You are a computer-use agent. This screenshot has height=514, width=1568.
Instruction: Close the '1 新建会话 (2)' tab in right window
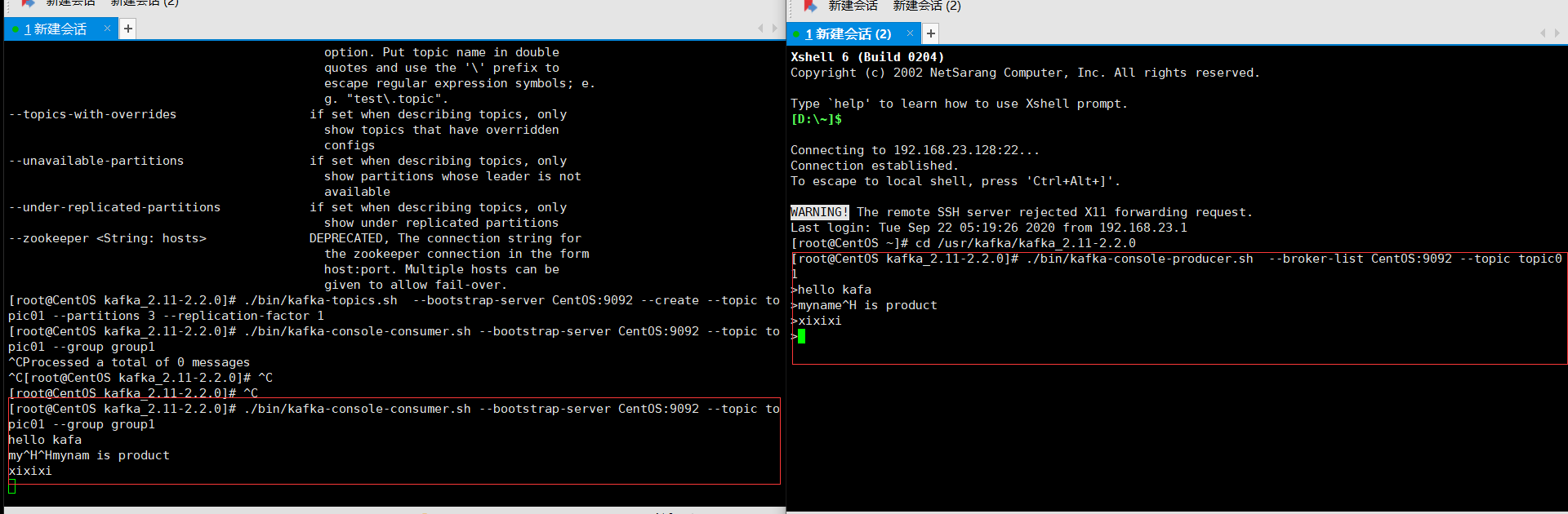[910, 33]
